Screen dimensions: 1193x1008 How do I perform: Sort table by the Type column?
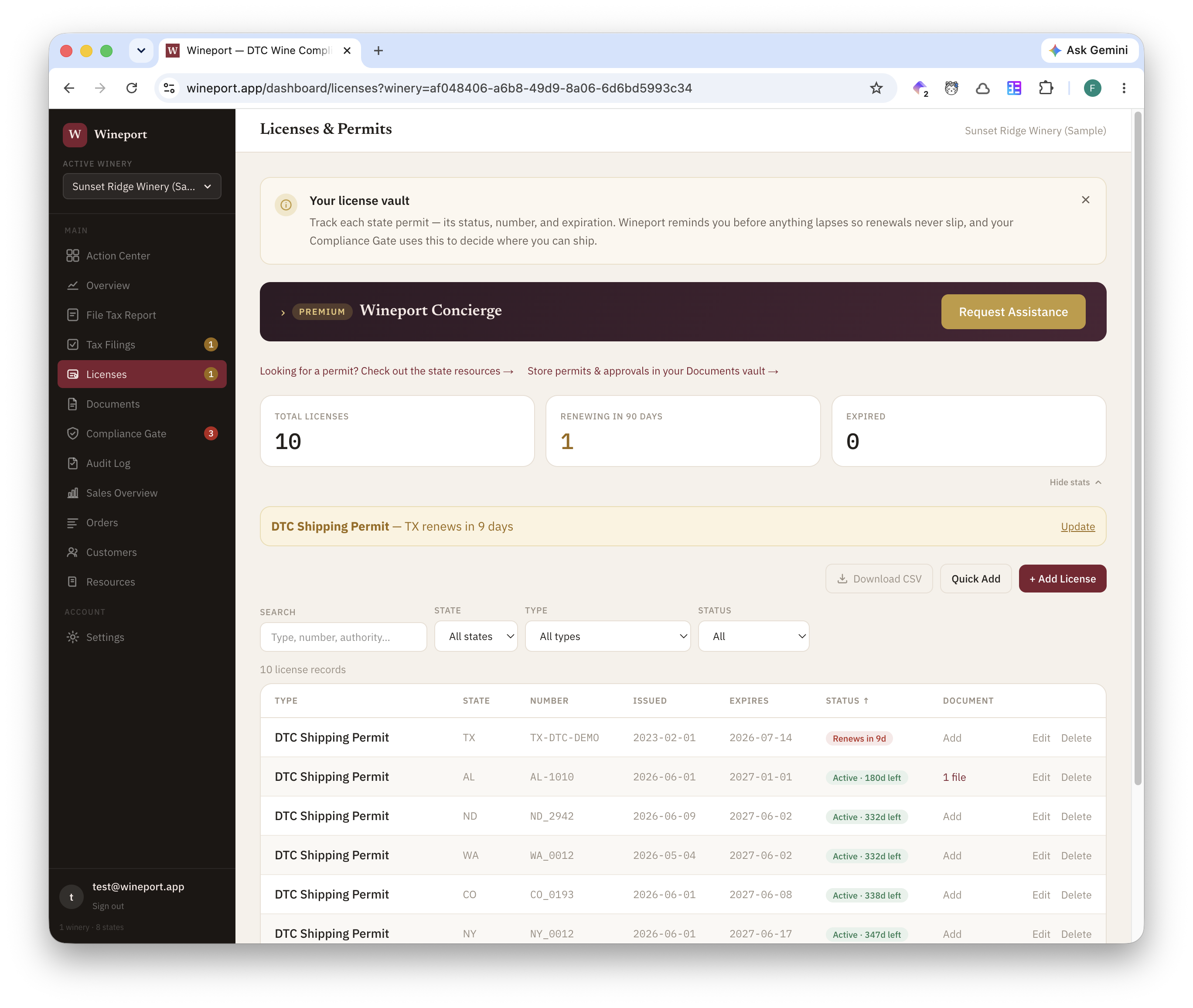(x=286, y=701)
